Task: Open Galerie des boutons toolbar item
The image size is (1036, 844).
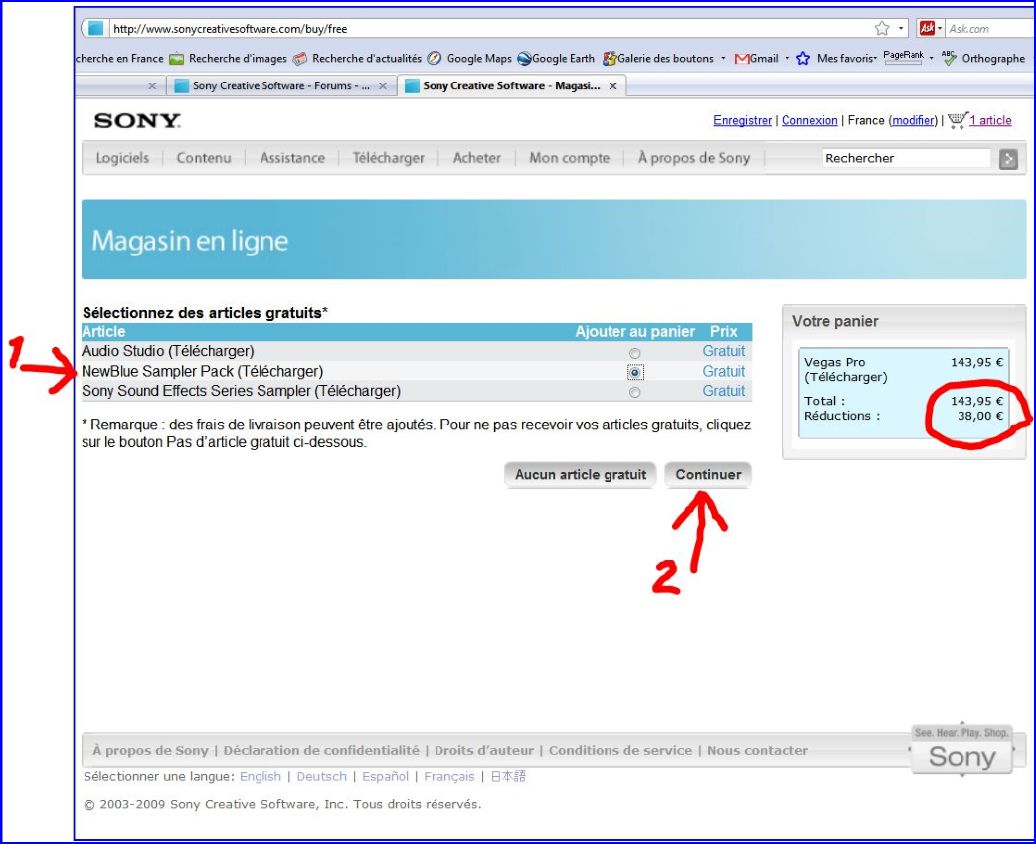Action: [x=658, y=59]
